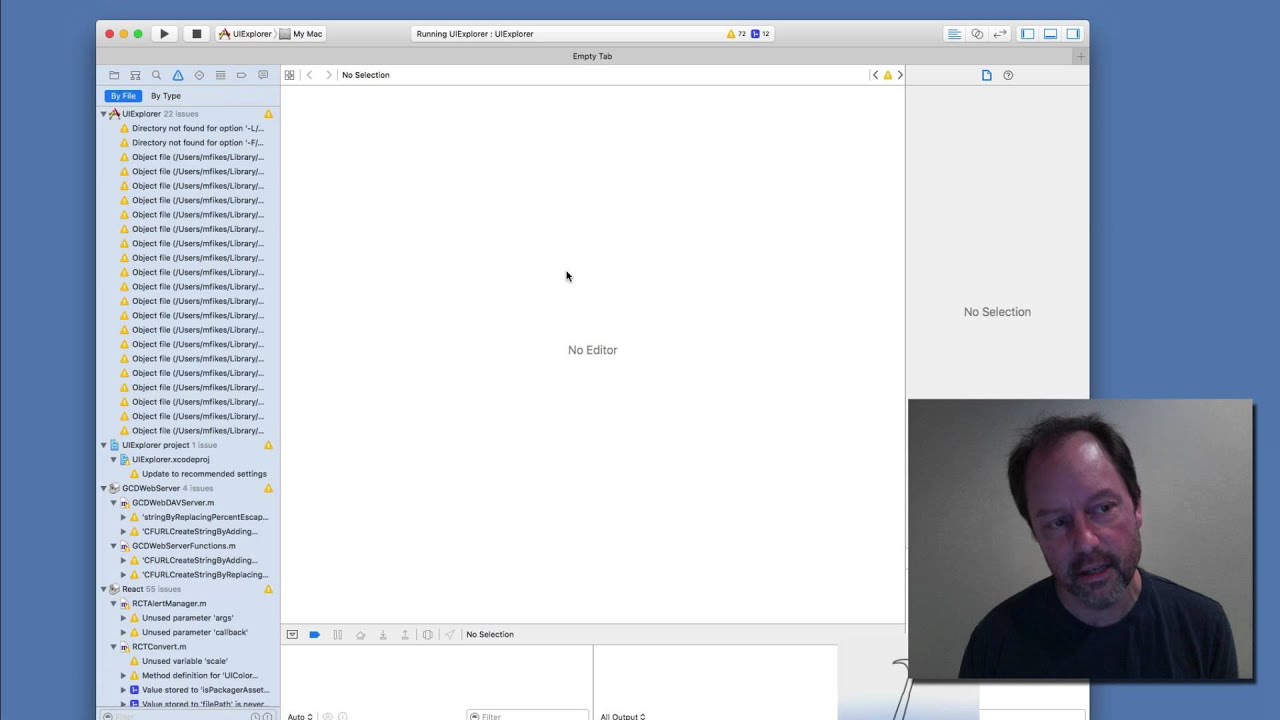Jump to next issue arrow in jump bar
The height and width of the screenshot is (720, 1280).
pyautogui.click(x=900, y=75)
